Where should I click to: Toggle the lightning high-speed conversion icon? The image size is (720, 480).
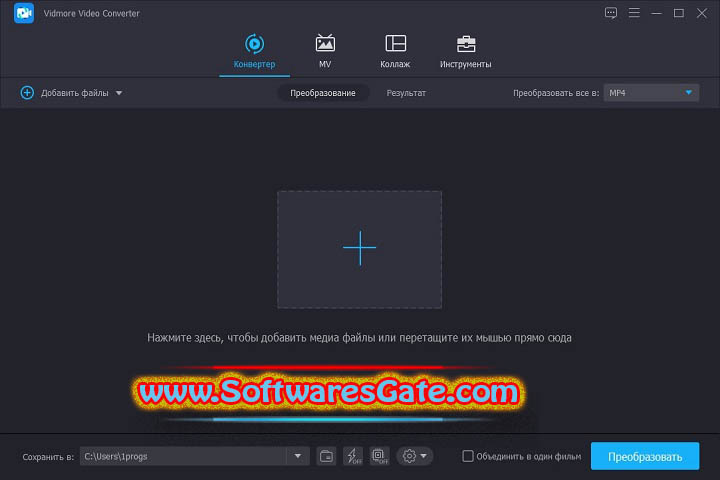click(353, 456)
